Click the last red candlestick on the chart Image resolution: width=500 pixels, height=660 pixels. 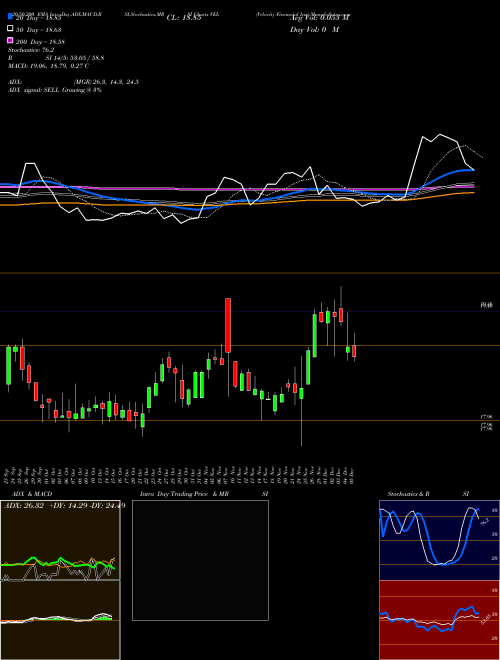pyautogui.click(x=354, y=351)
